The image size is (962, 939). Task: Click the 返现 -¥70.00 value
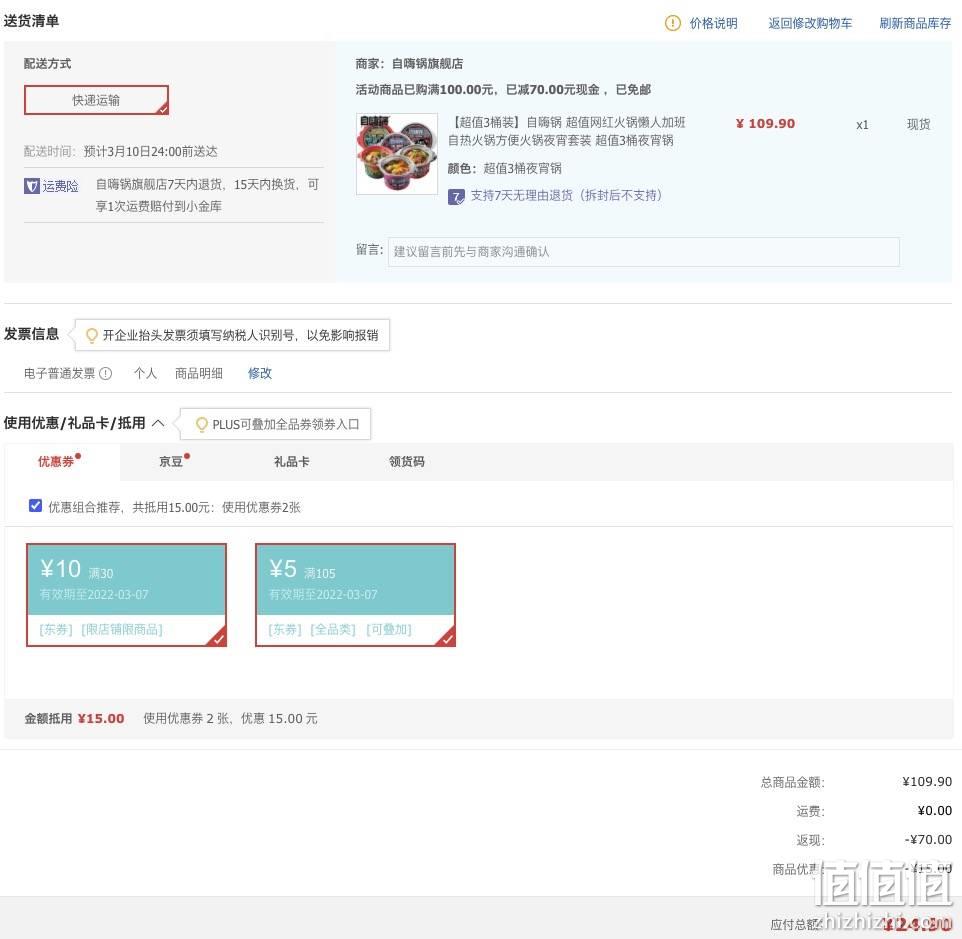[x=928, y=840]
